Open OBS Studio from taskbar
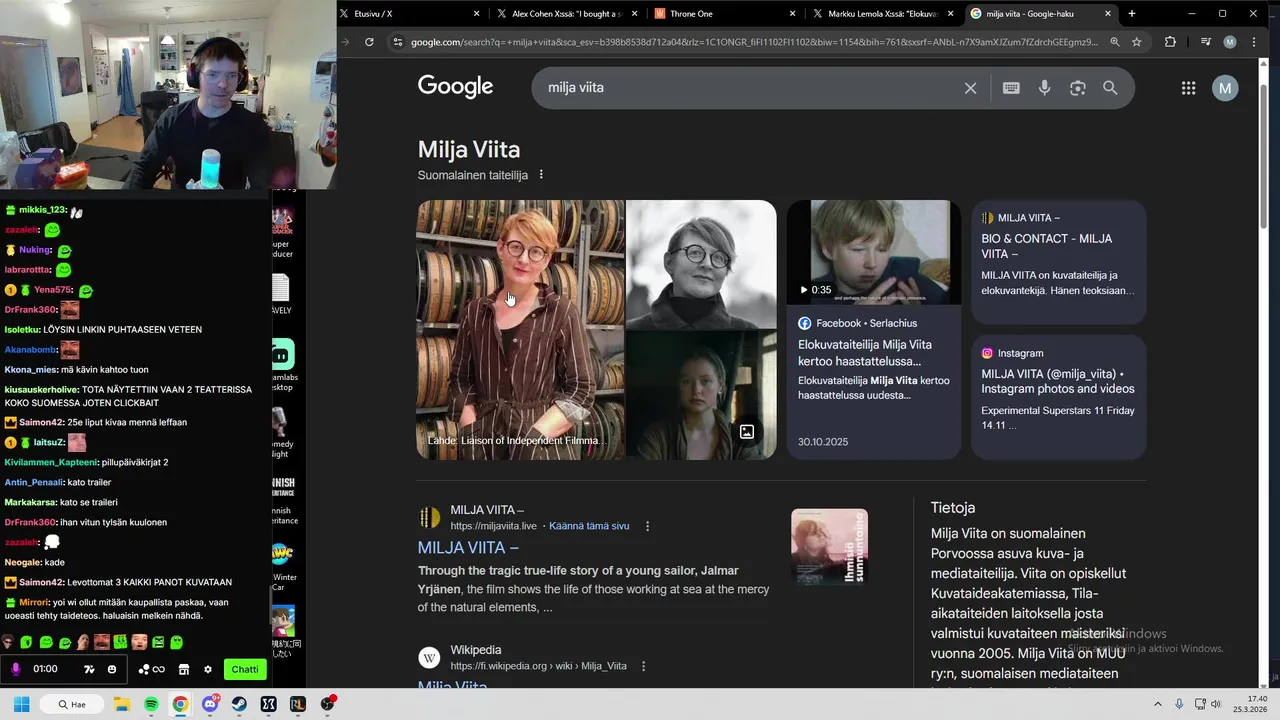This screenshot has width=1280, height=720. [x=327, y=704]
